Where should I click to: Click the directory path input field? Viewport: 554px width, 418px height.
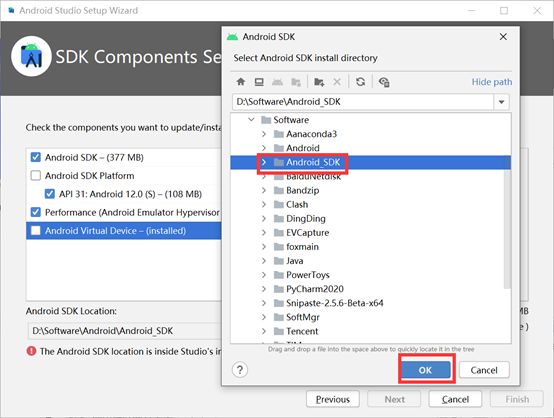(x=363, y=102)
